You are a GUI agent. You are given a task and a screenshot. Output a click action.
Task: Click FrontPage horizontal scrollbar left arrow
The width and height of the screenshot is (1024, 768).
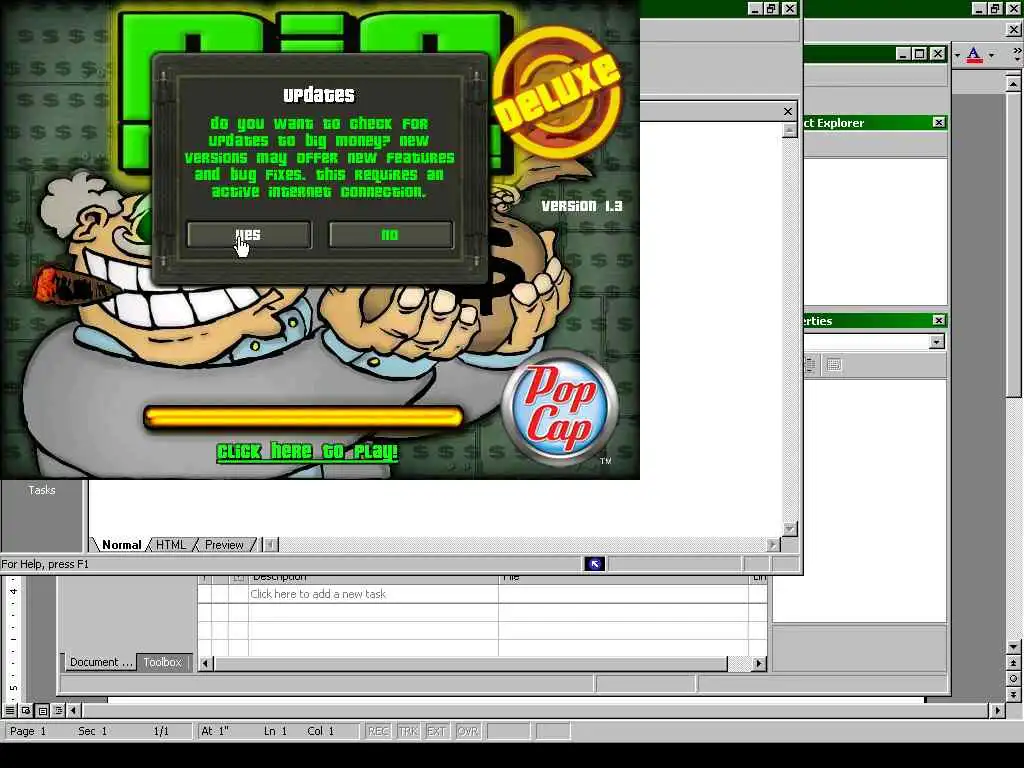(x=271, y=545)
